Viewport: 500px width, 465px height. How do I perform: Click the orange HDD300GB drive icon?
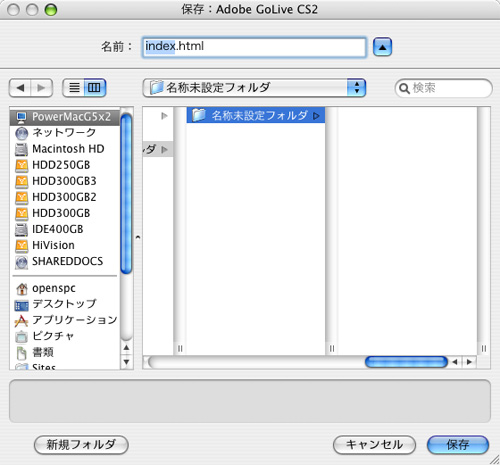coord(22,213)
